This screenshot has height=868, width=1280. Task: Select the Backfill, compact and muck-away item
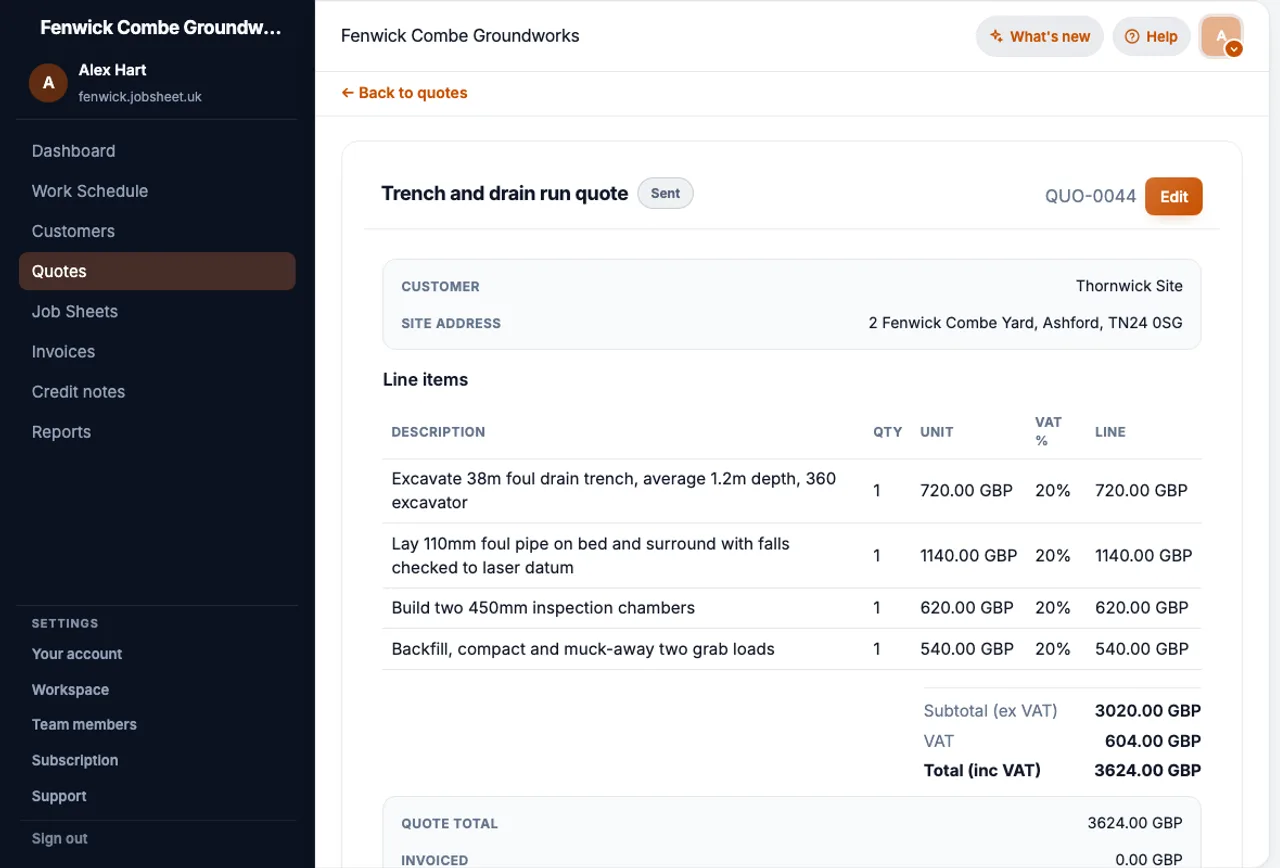click(792, 649)
